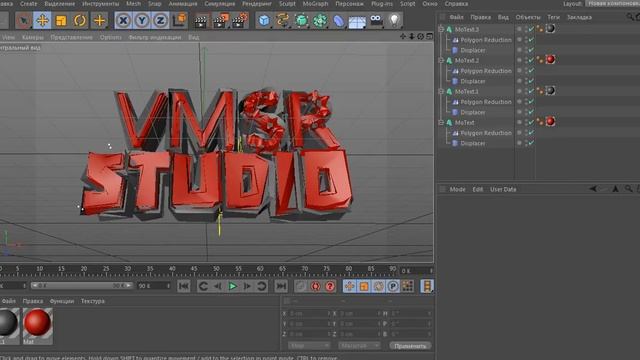
Task: Add a deformer object
Action: (x=338, y=20)
